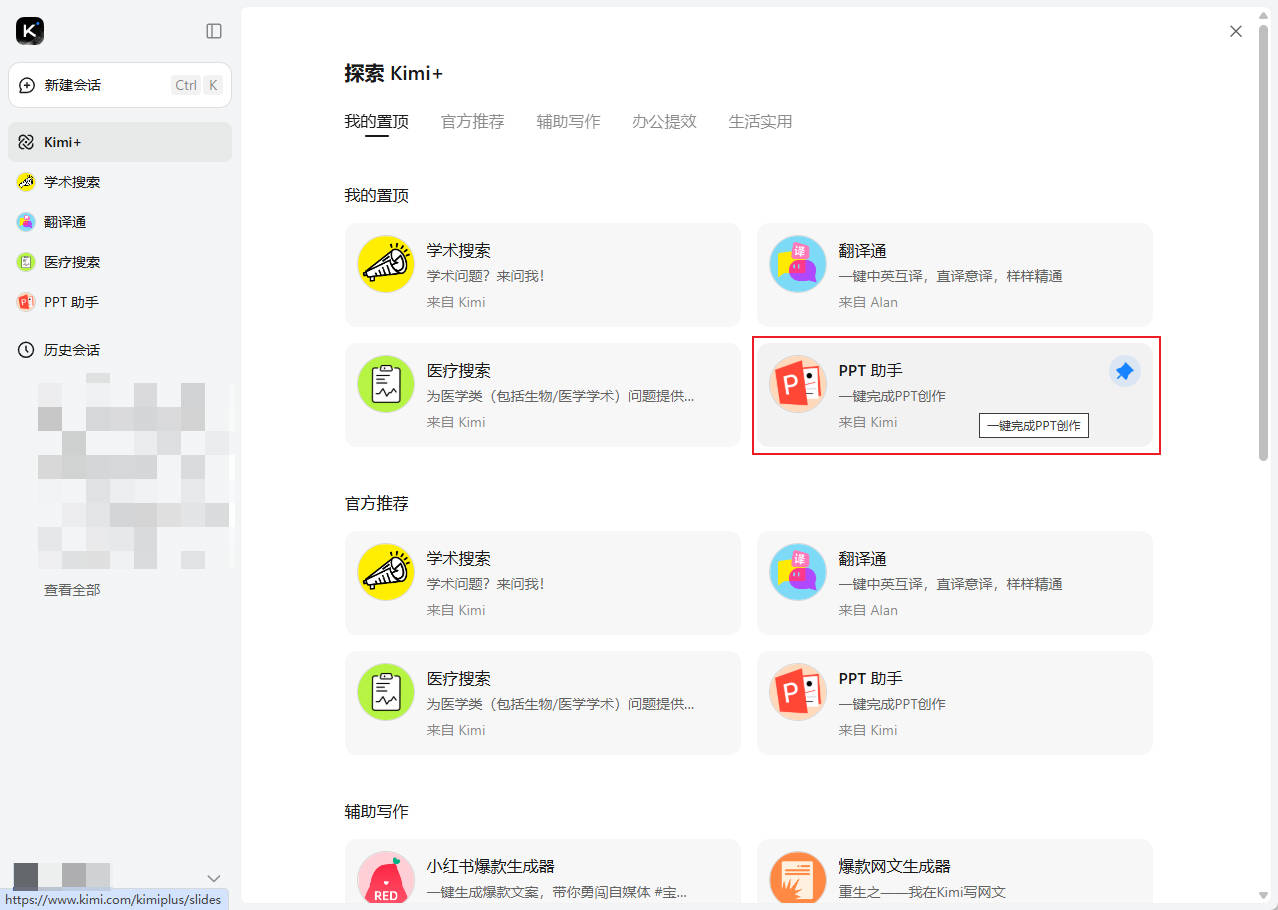Open the 小红书爆款生成器 title
This screenshot has width=1278, height=910.
pos(491,867)
